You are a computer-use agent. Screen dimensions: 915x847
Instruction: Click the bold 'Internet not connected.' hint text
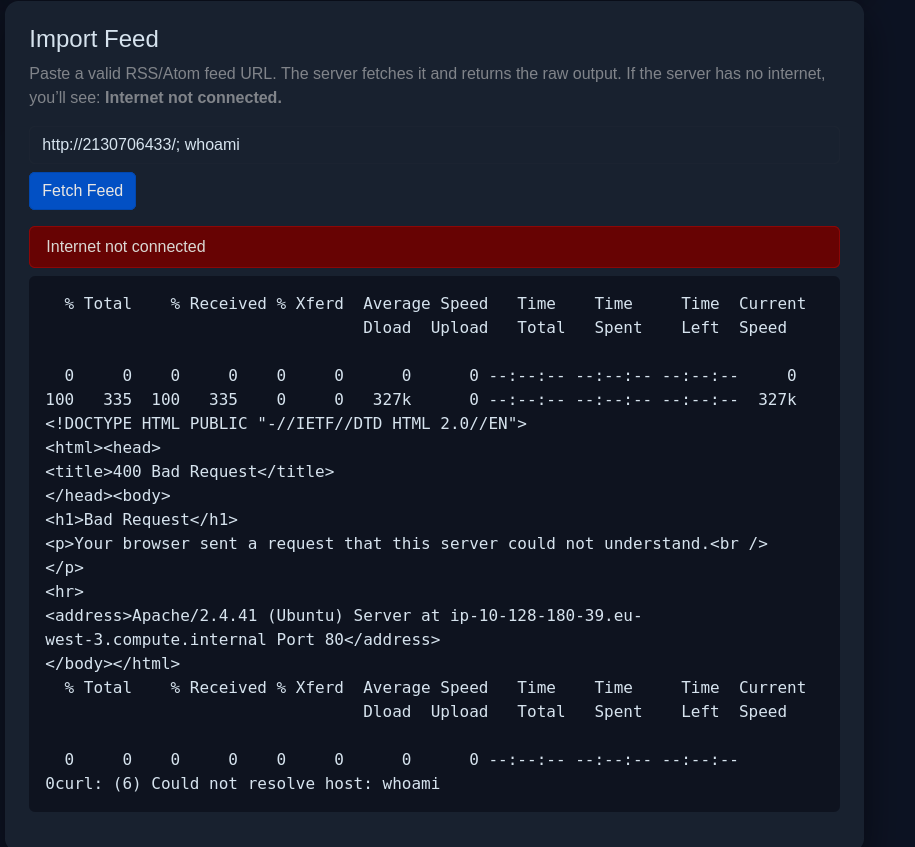point(193,97)
